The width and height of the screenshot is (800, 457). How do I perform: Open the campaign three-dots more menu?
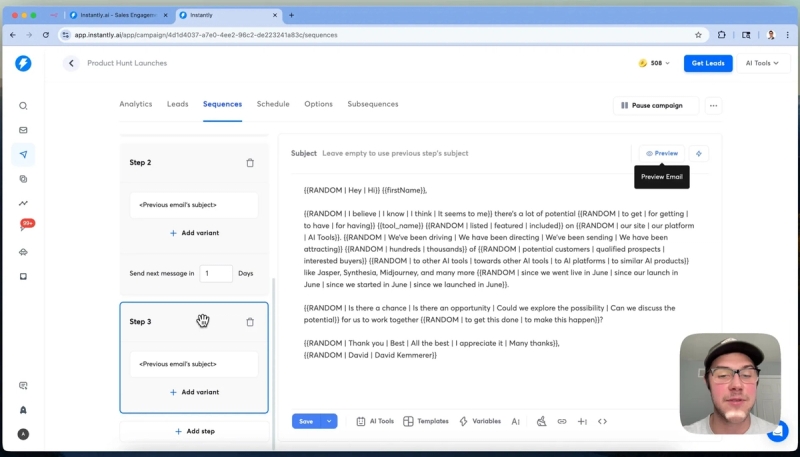[x=713, y=106]
